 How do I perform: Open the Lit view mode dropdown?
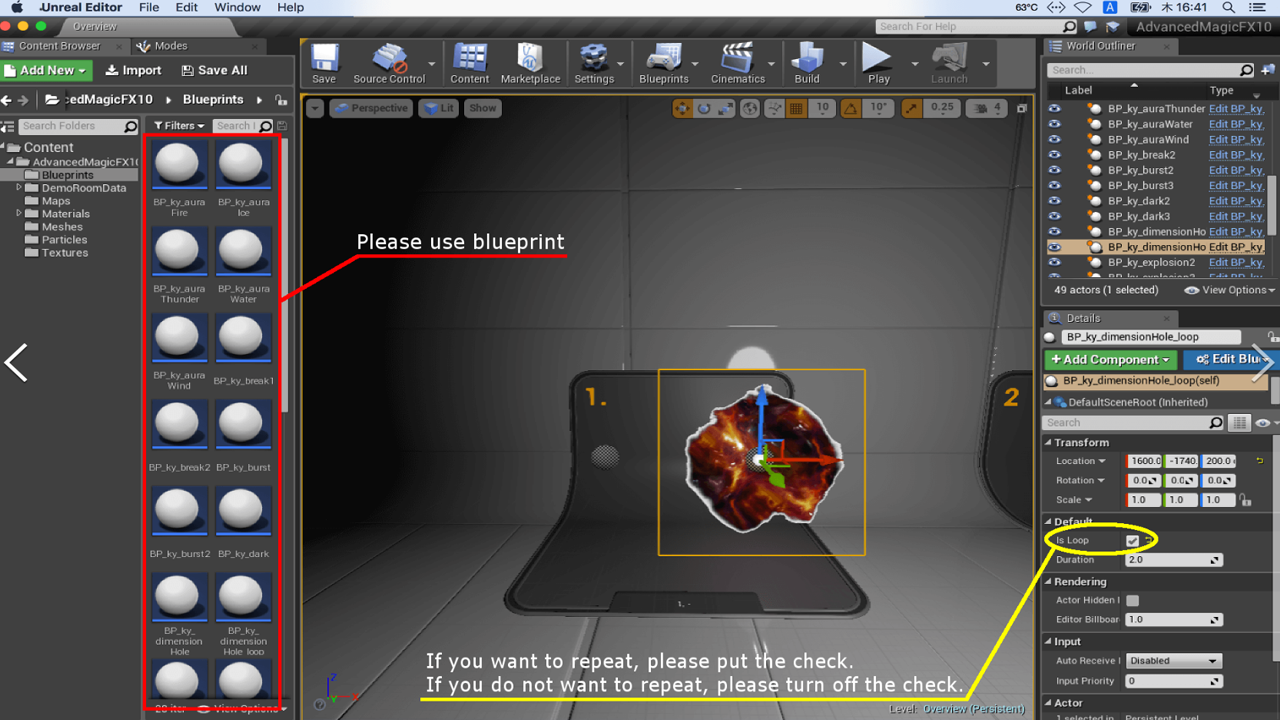pos(437,108)
